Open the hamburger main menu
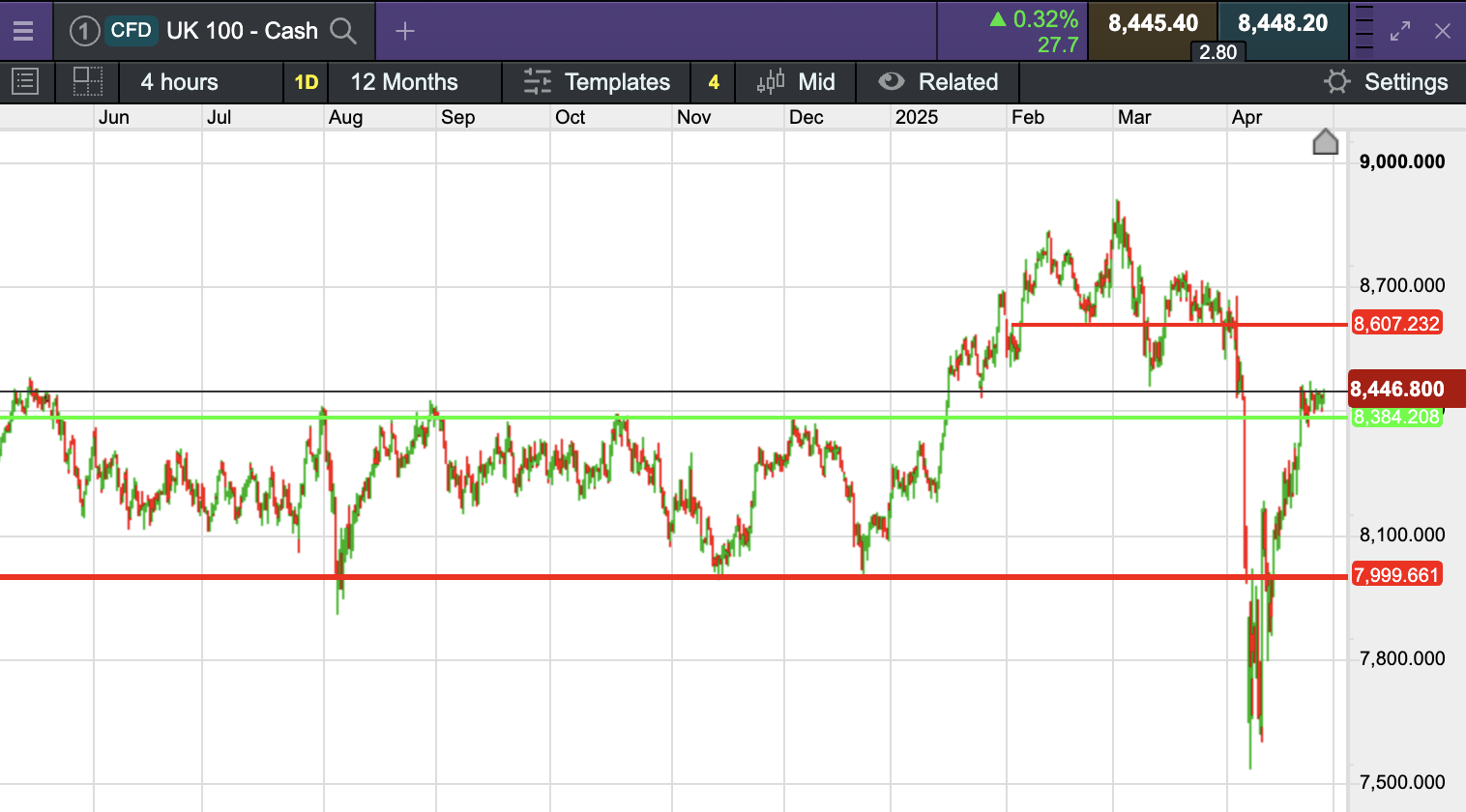The image size is (1466, 812). tap(23, 31)
